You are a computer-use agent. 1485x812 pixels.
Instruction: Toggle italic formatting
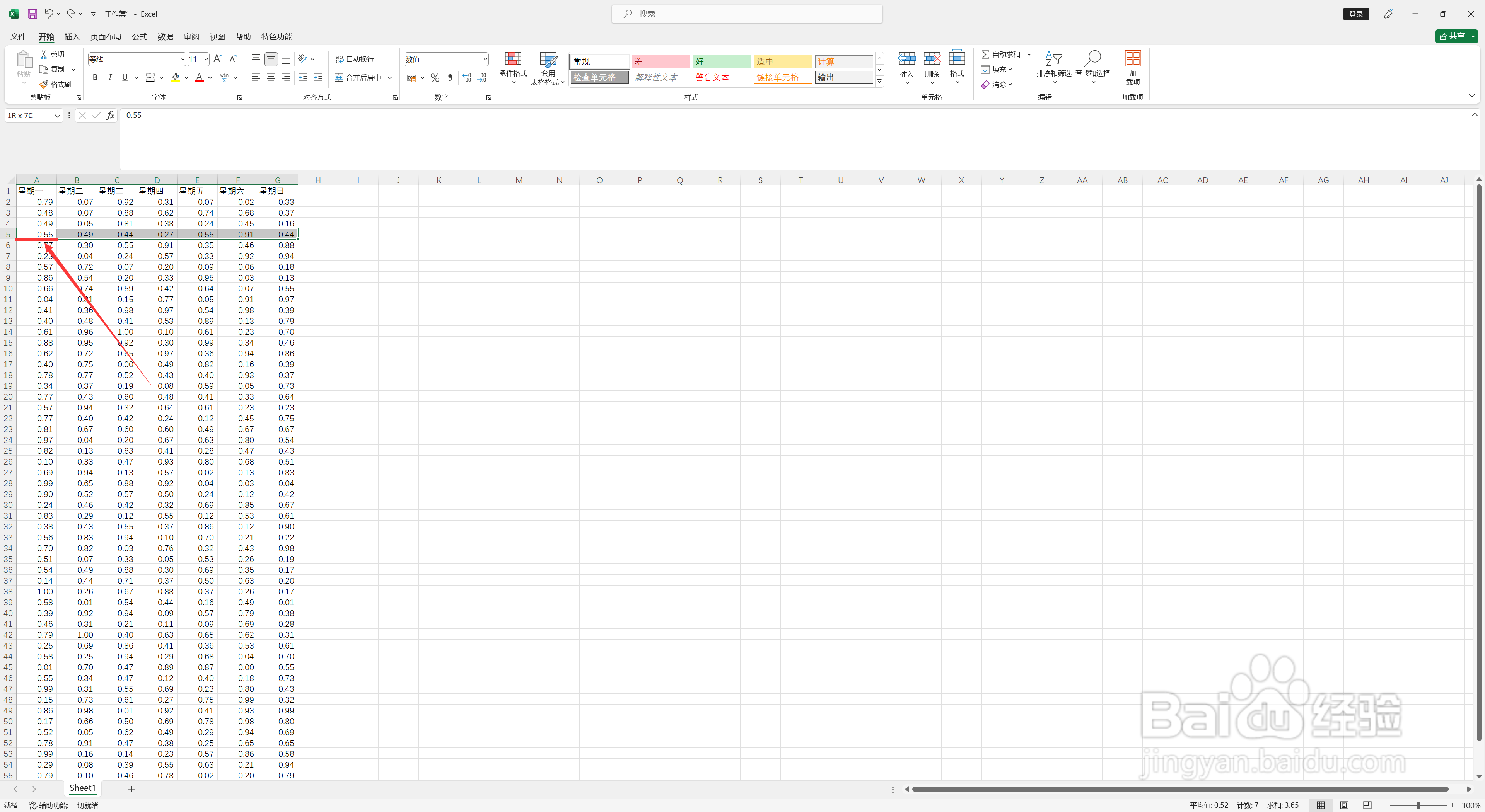pyautogui.click(x=109, y=77)
